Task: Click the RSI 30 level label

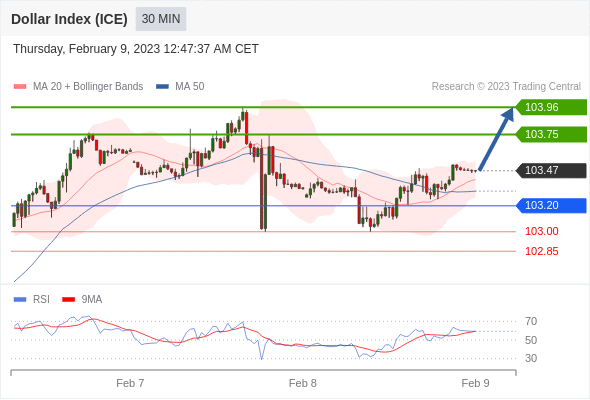Action: tap(531, 358)
